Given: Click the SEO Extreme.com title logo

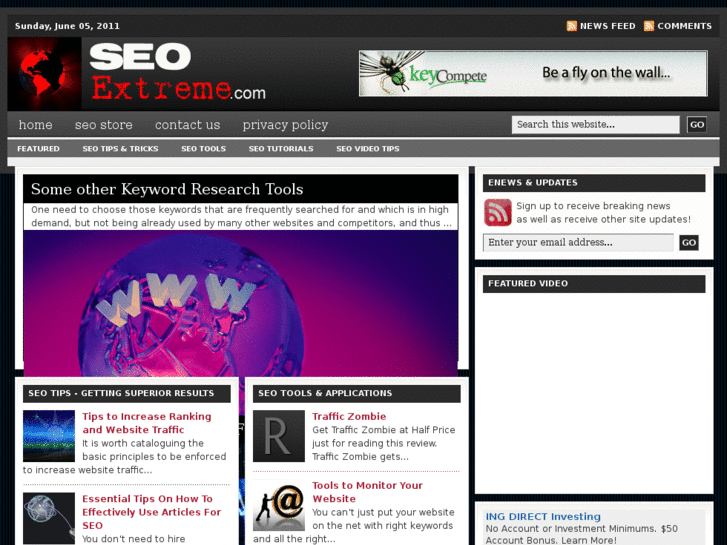Looking at the screenshot, I should point(178,72).
